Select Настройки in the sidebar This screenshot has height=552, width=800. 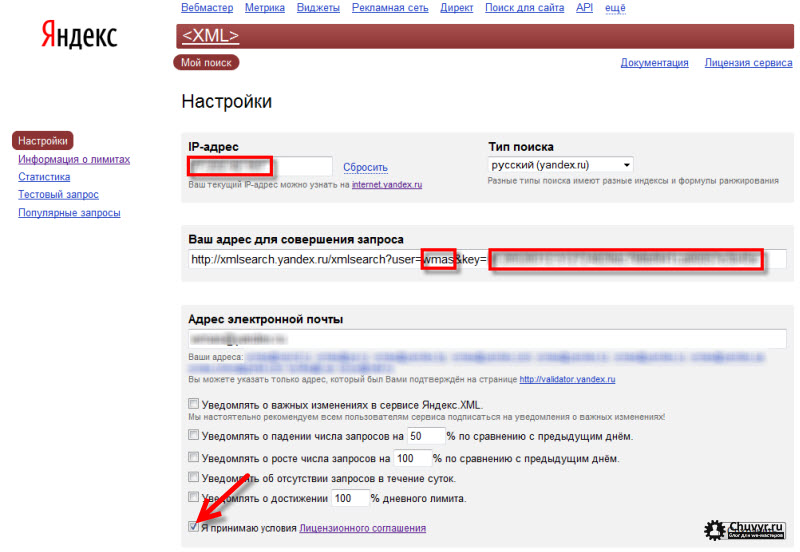43,141
